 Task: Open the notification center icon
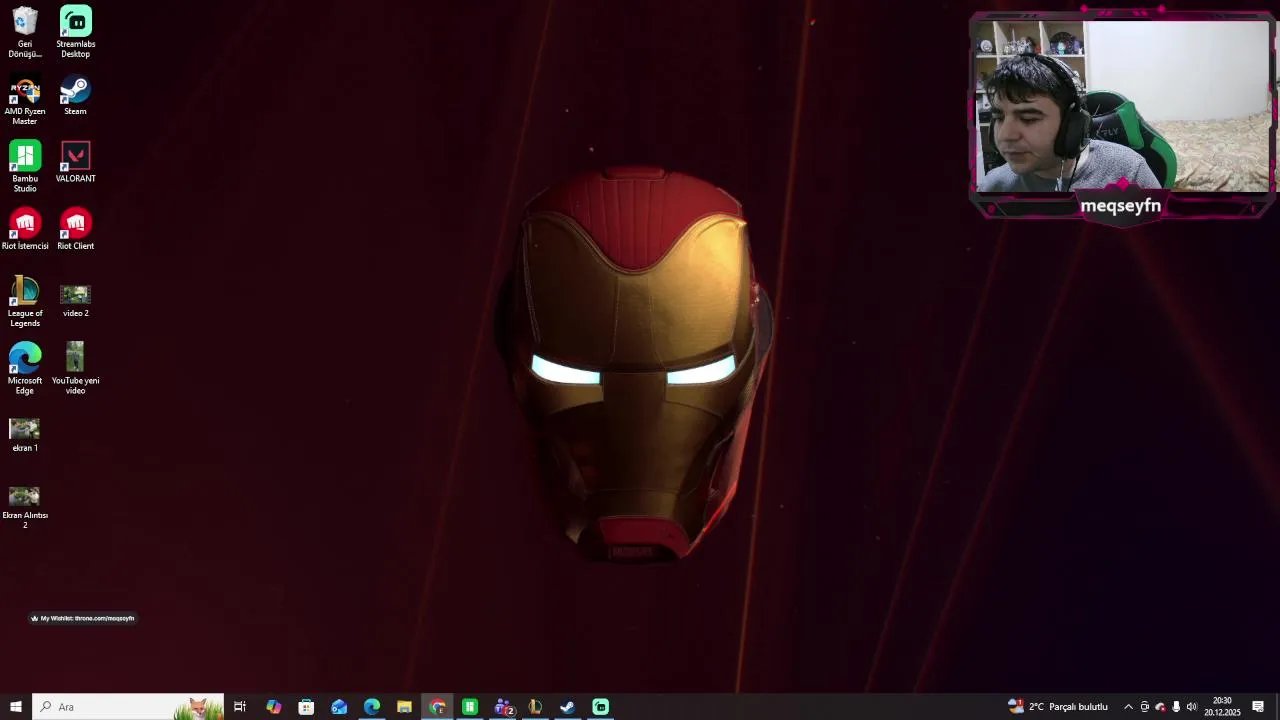coord(1258,707)
